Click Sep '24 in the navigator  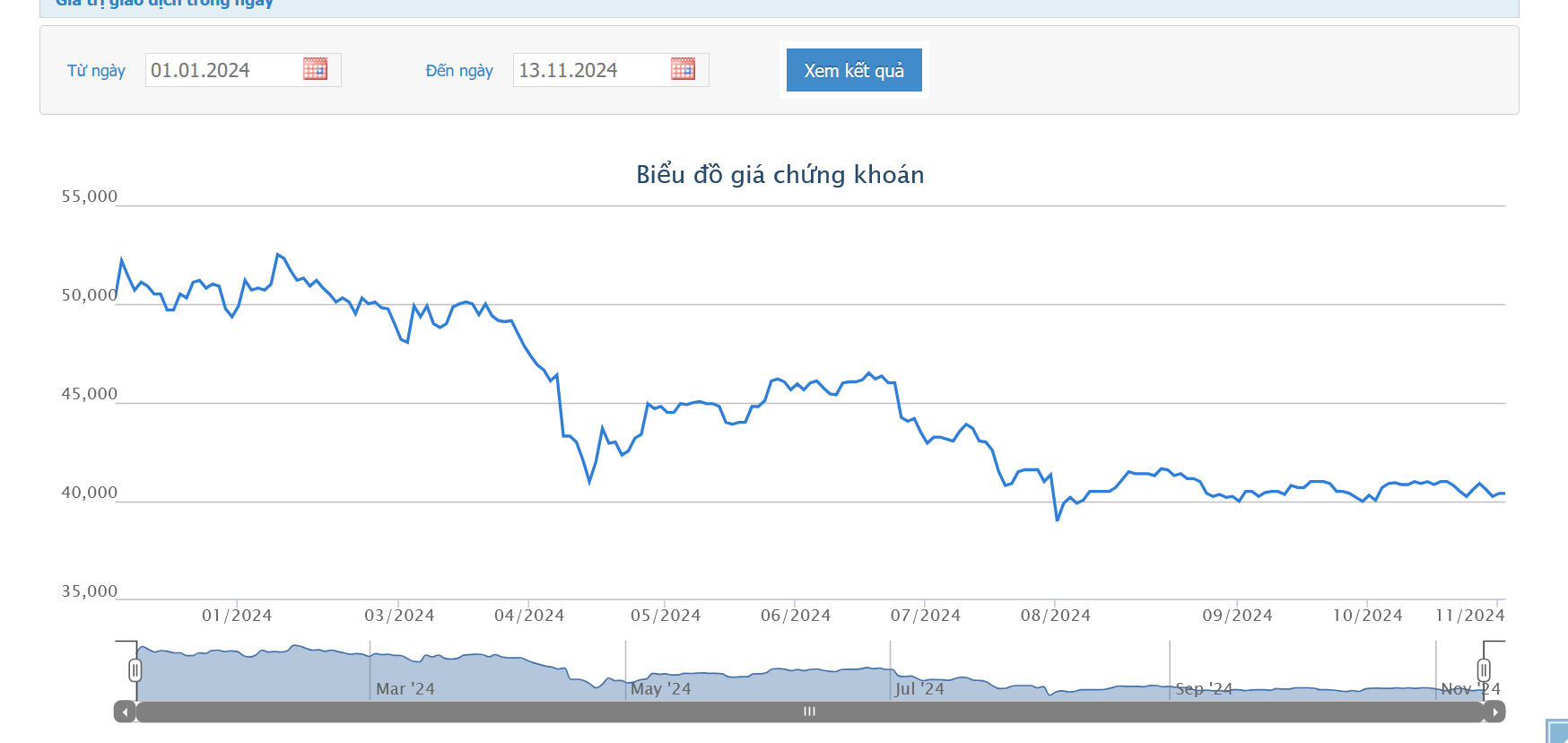(x=1204, y=689)
